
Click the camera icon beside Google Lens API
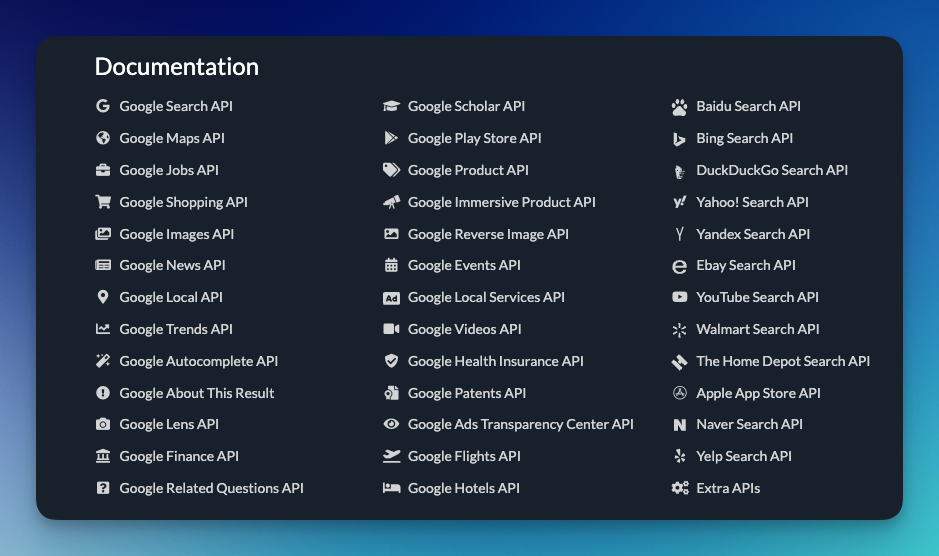tap(103, 424)
